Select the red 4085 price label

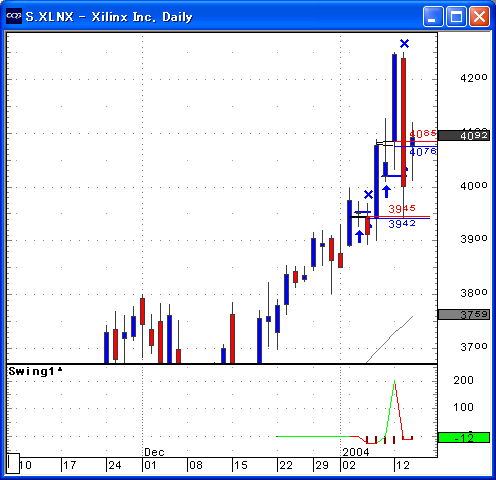click(x=423, y=133)
